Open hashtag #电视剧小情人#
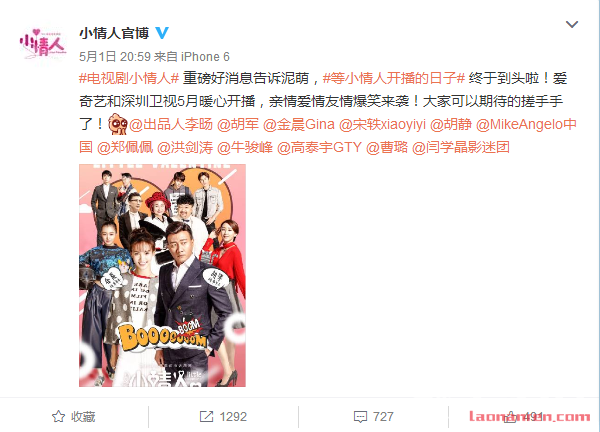600x432 pixels. point(129,78)
